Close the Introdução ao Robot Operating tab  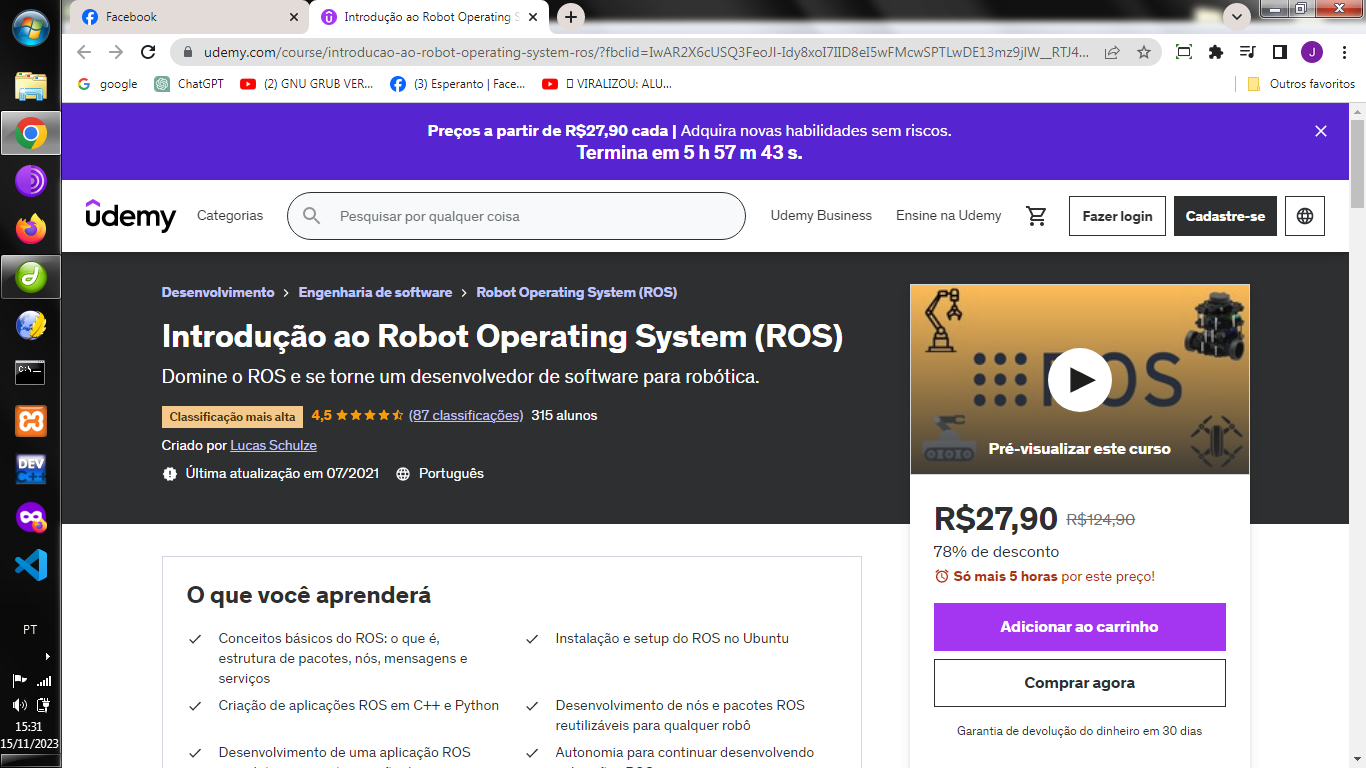pos(532,17)
